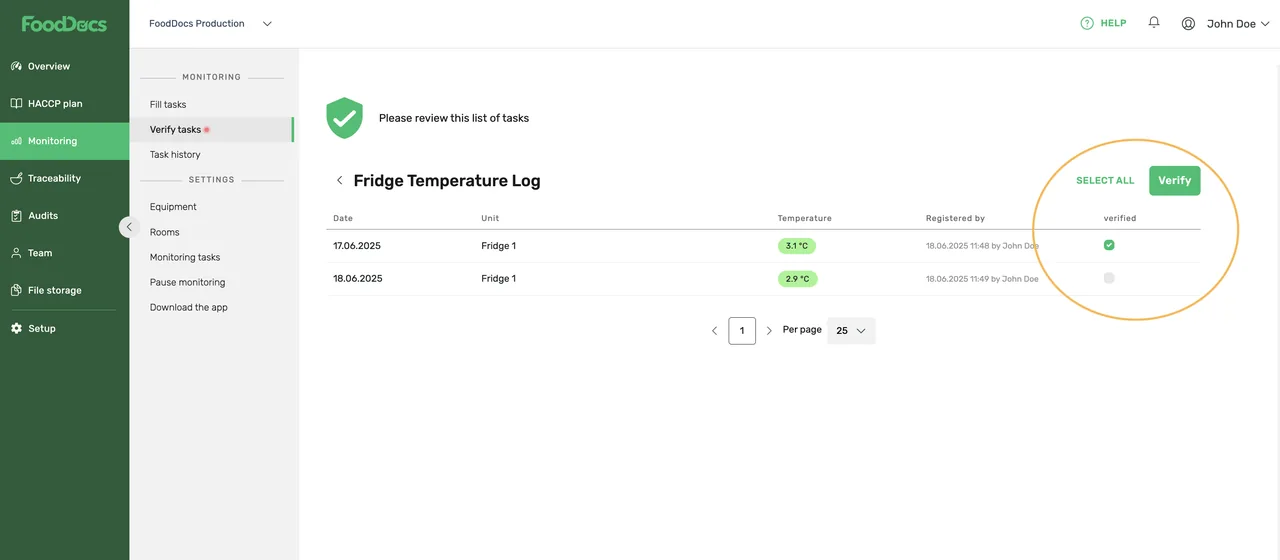The height and width of the screenshot is (560, 1280).
Task: Uncheck verified box for 17.06.2025 row
Action: 1109,245
